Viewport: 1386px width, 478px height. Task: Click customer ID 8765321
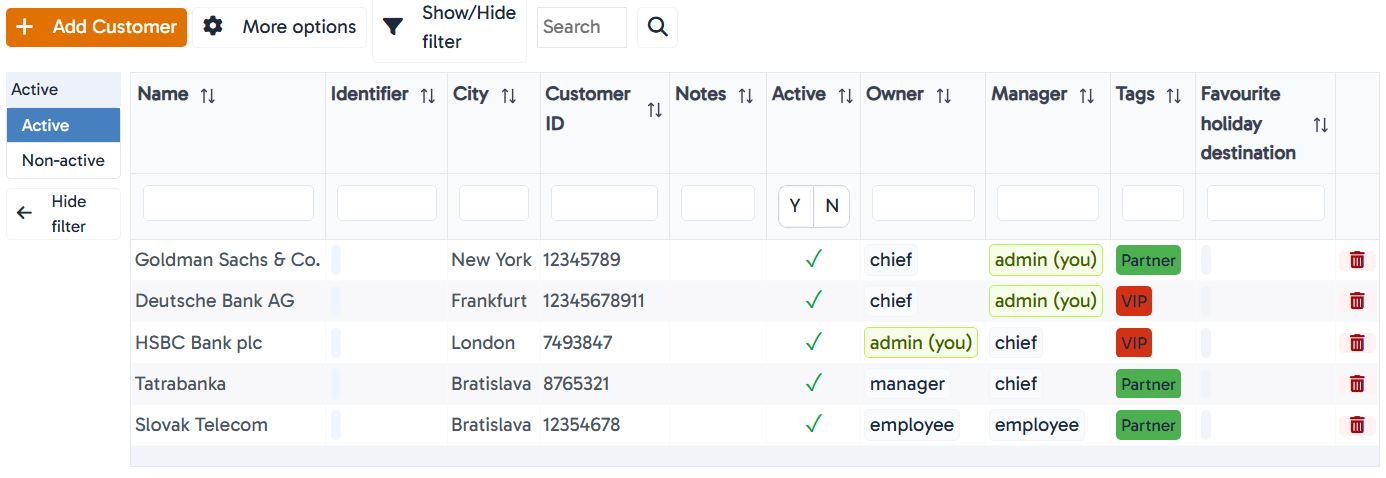point(576,384)
